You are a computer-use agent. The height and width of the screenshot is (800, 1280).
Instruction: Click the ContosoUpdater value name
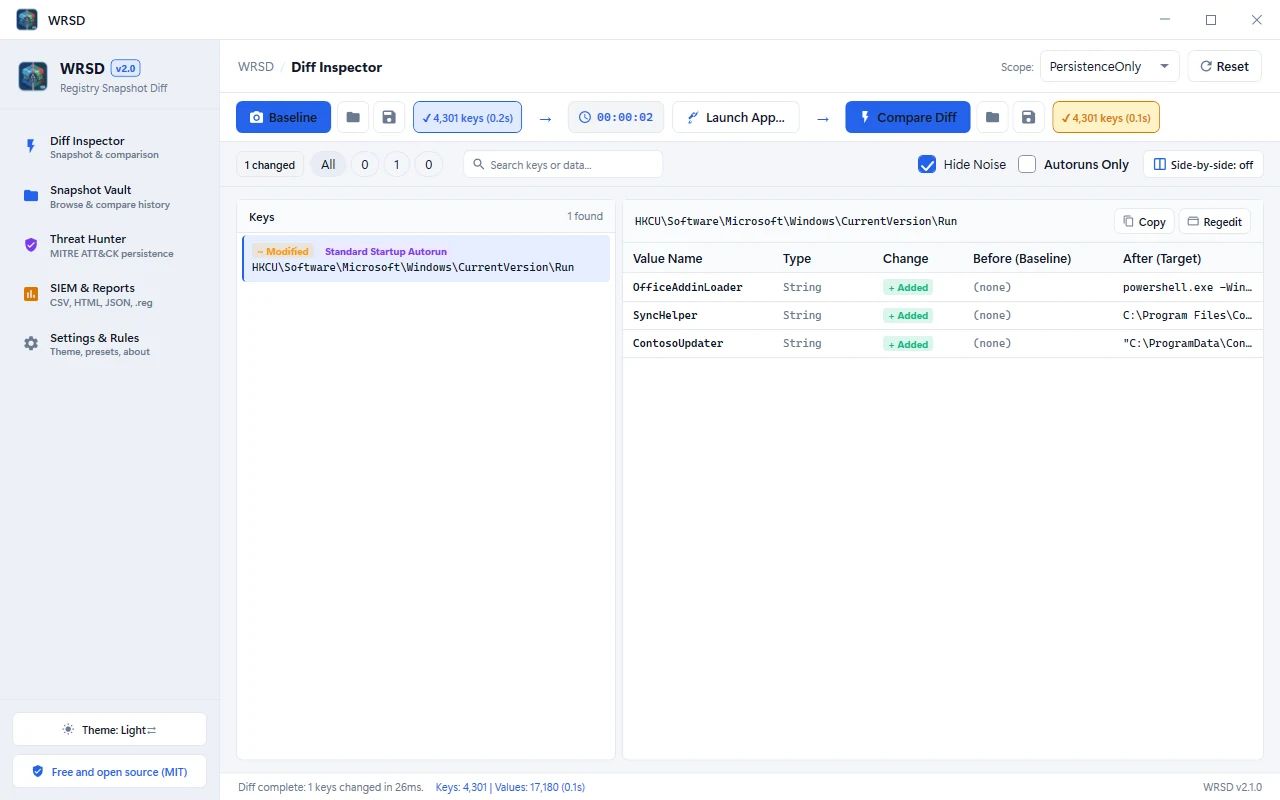(678, 343)
